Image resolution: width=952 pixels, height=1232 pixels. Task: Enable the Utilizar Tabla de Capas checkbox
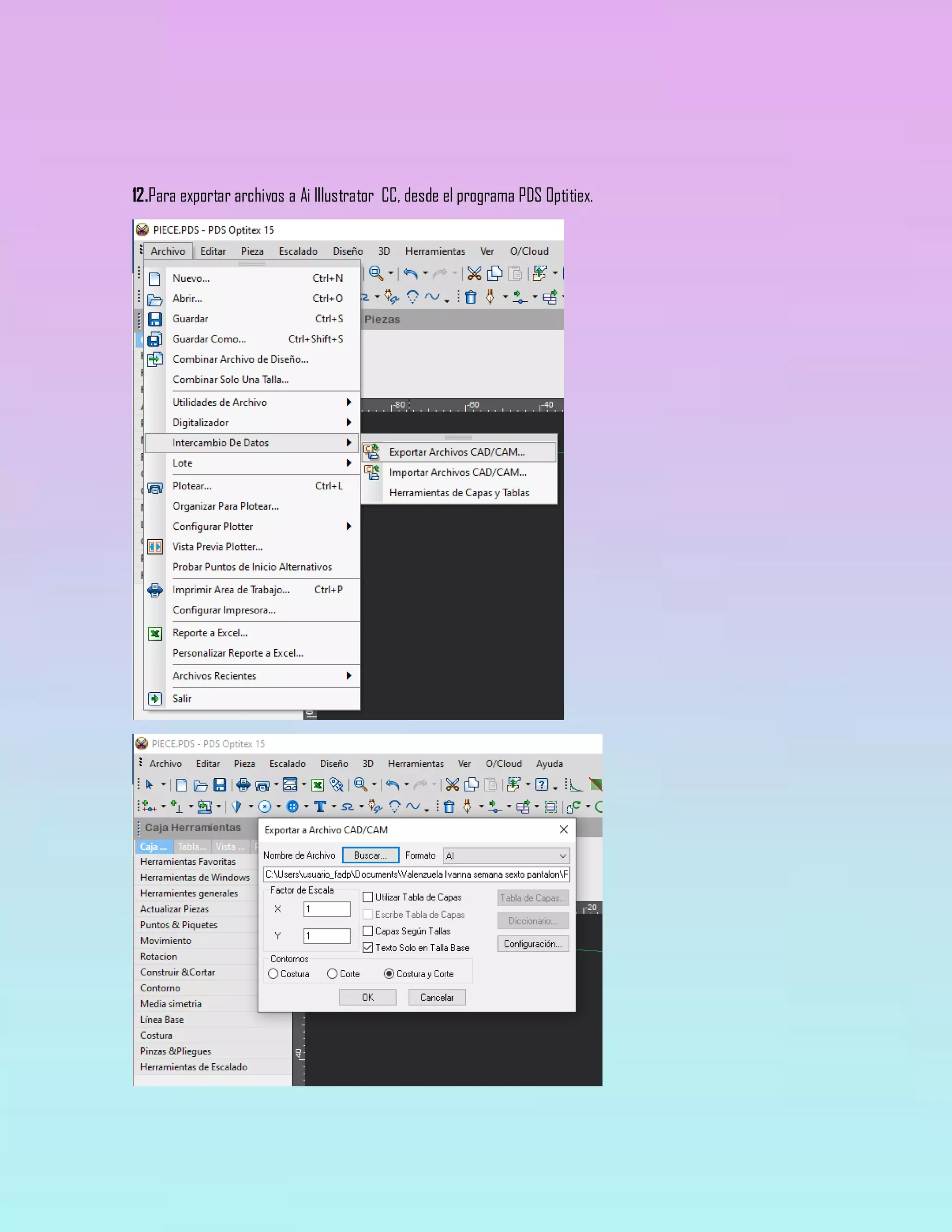point(368,897)
